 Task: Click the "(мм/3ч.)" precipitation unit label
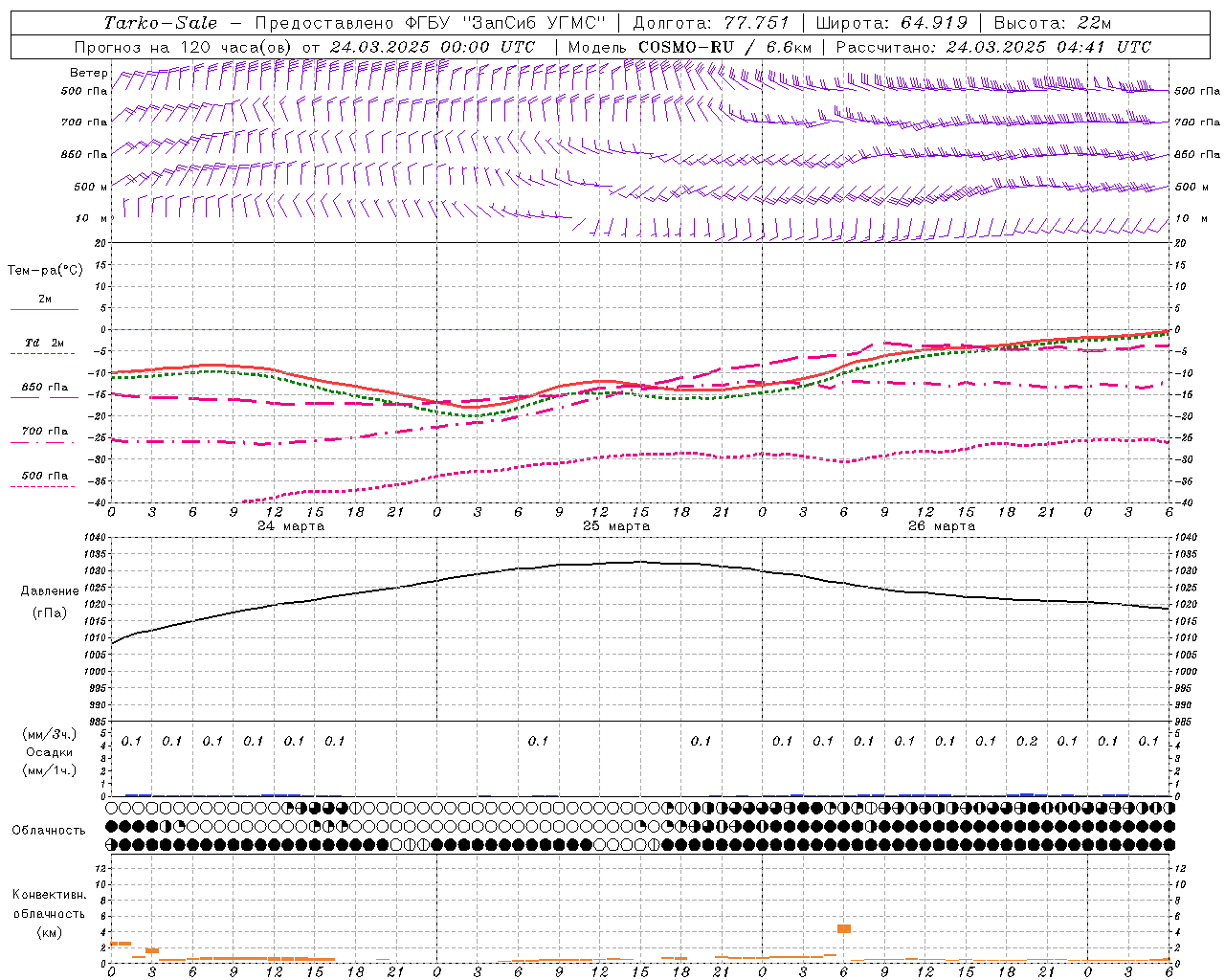[50, 734]
